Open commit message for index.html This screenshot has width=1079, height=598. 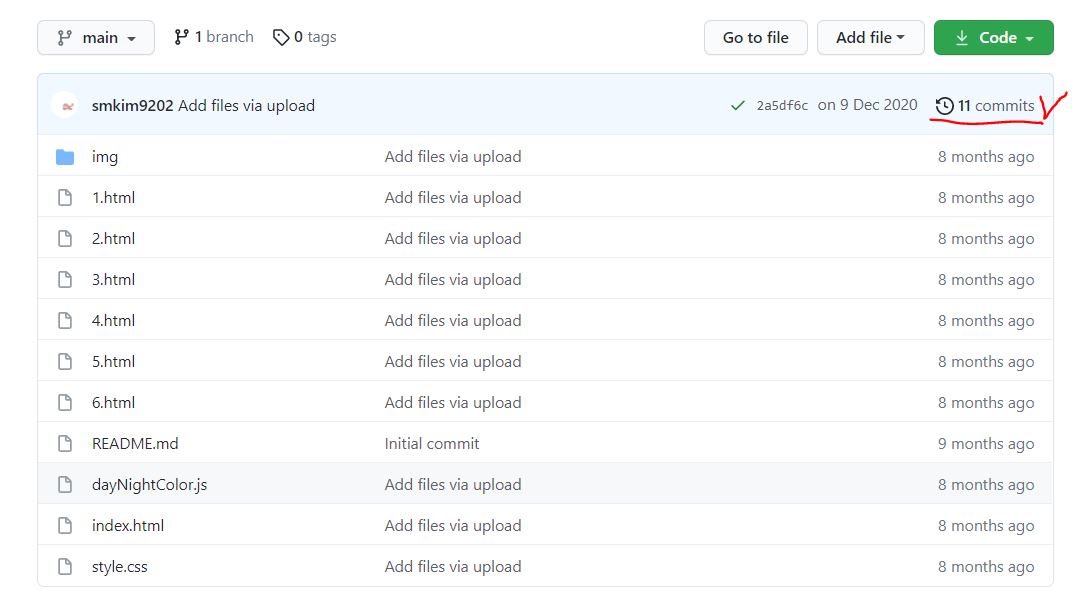point(453,526)
